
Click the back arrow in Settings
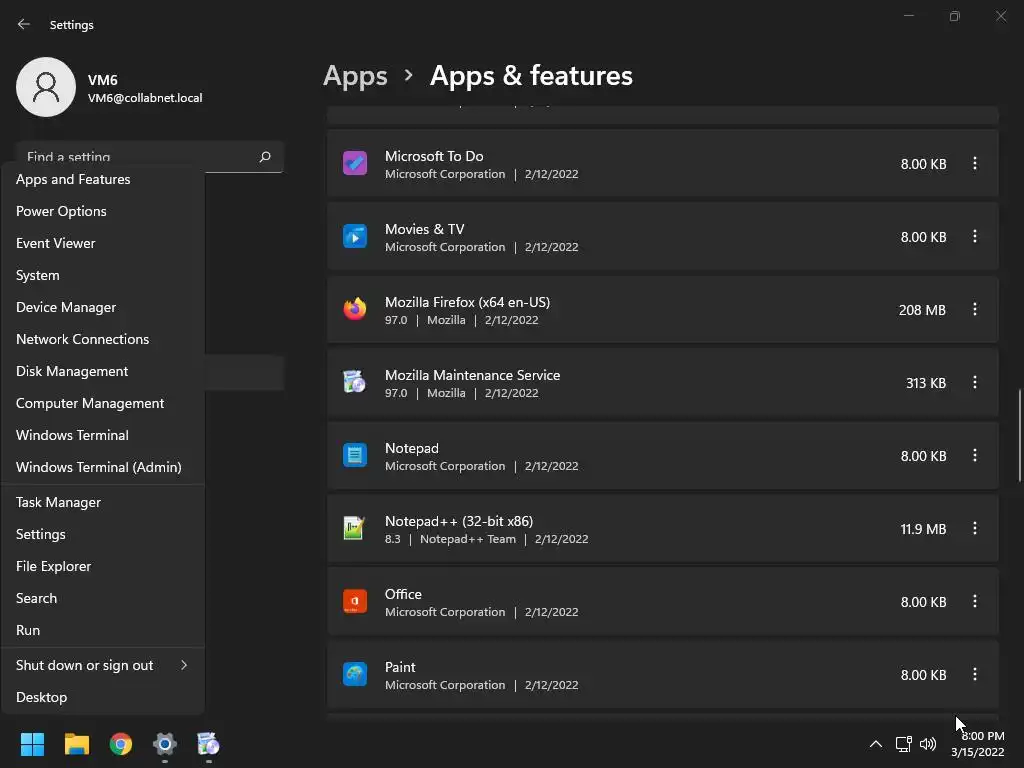(24, 25)
